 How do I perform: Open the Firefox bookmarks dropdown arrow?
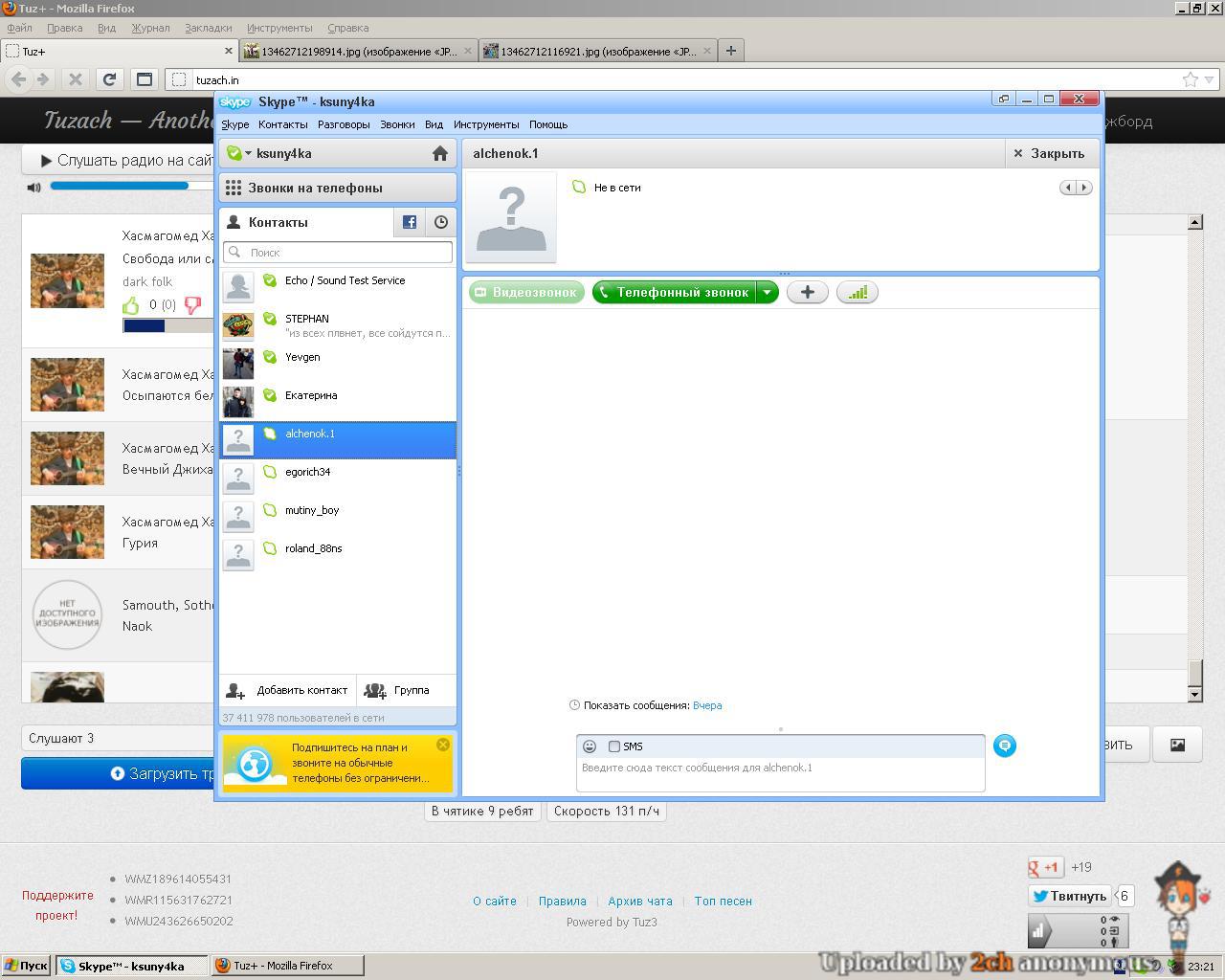pyautogui.click(x=1210, y=79)
